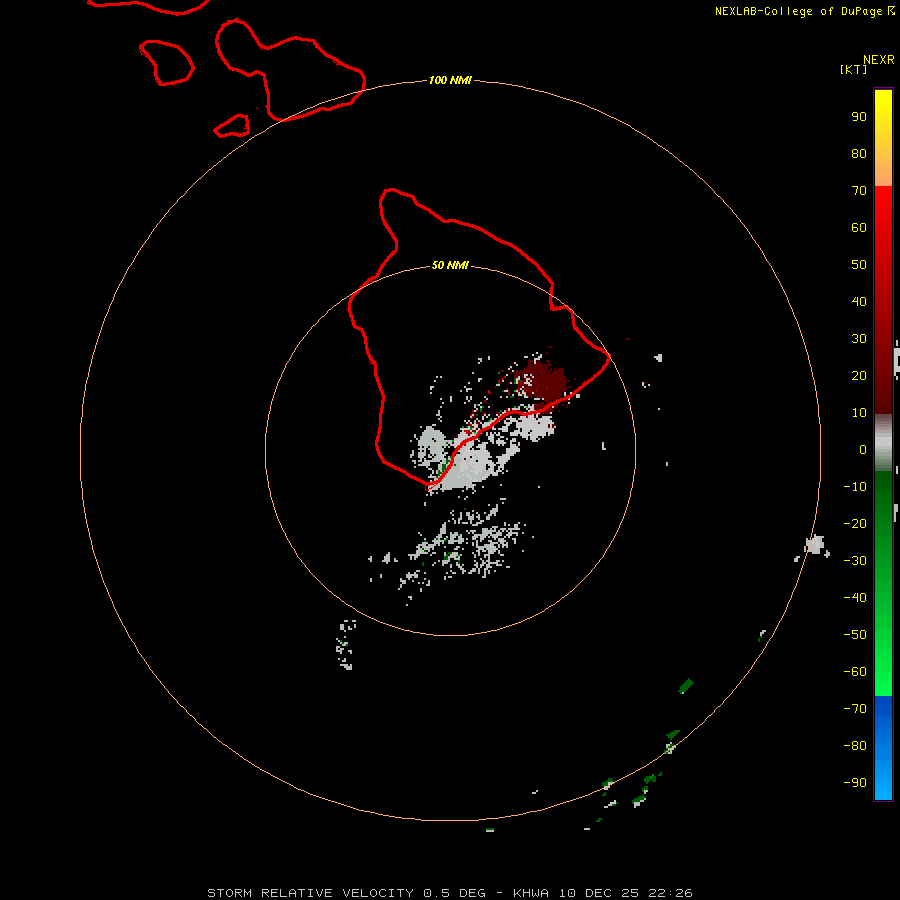Click the [KT] units label above the color scale
900x900 pixels.
853,69
